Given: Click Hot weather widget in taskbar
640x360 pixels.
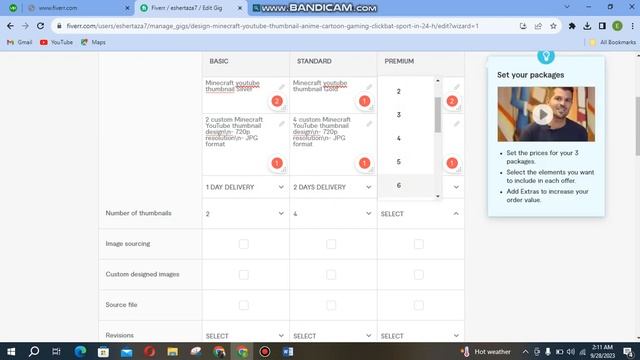Looking at the screenshot, I should (x=486, y=351).
